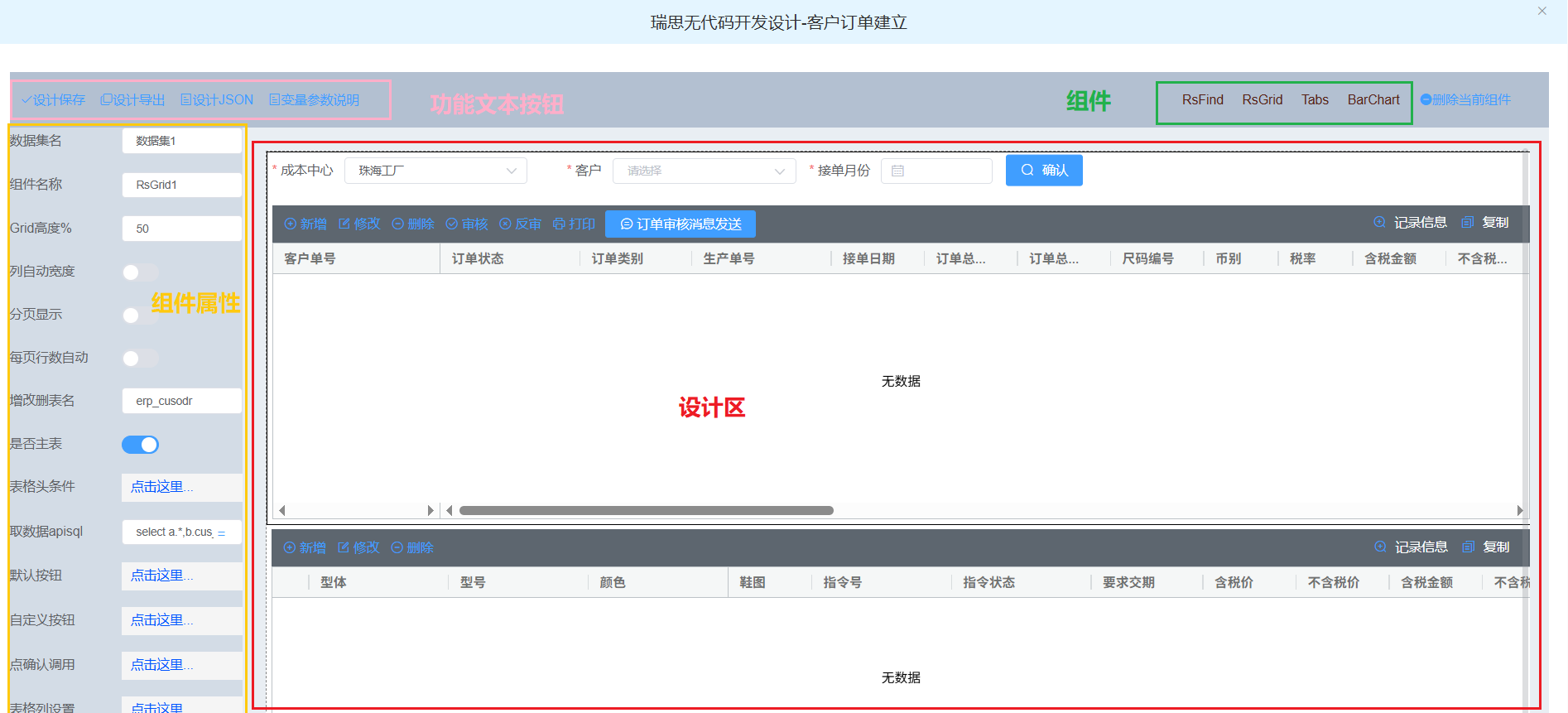Click 删除当前组件 delete component icon
Viewport: 1568px width, 713px height.
(1426, 100)
